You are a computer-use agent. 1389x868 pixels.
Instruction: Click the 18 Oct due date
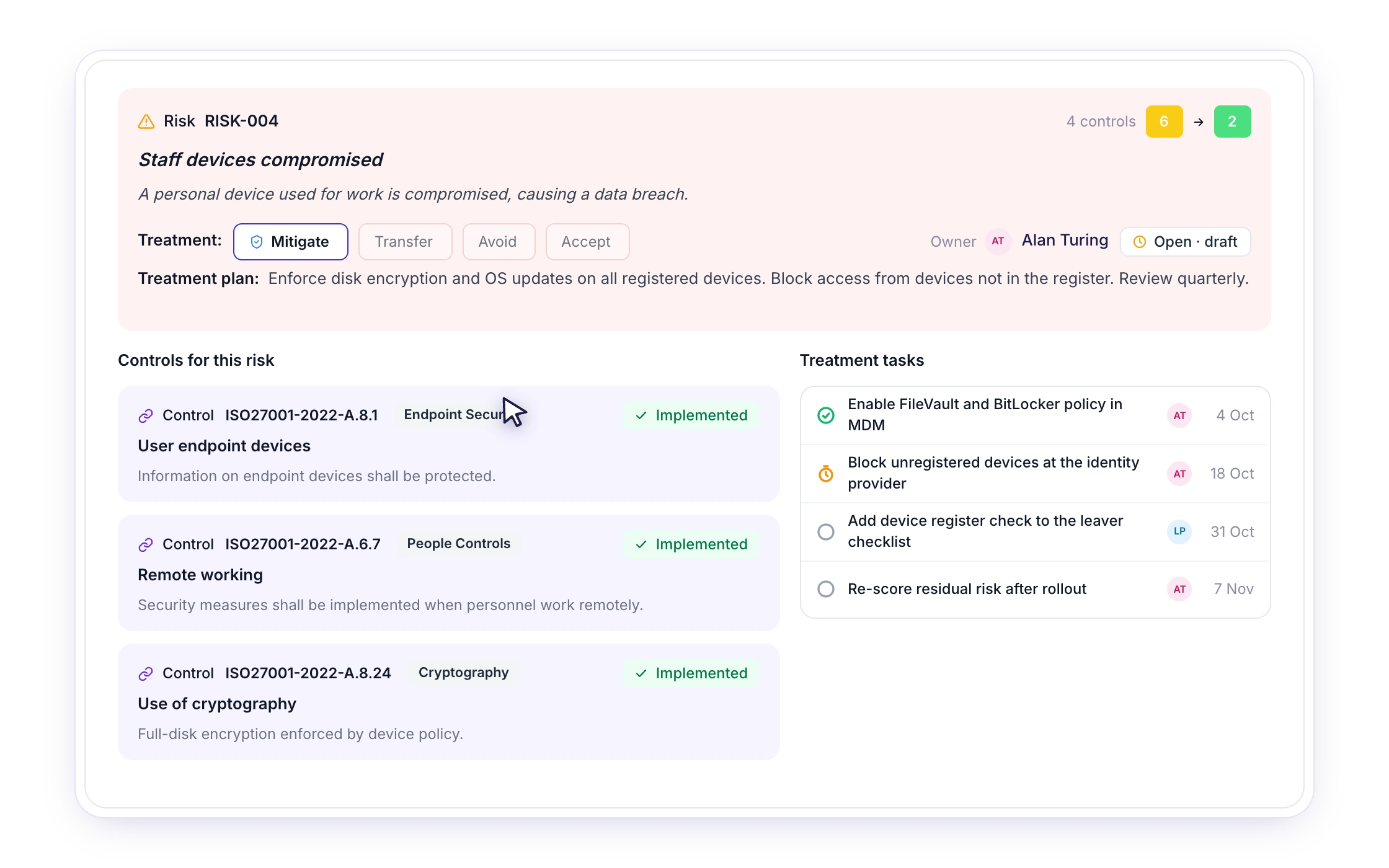coord(1232,474)
